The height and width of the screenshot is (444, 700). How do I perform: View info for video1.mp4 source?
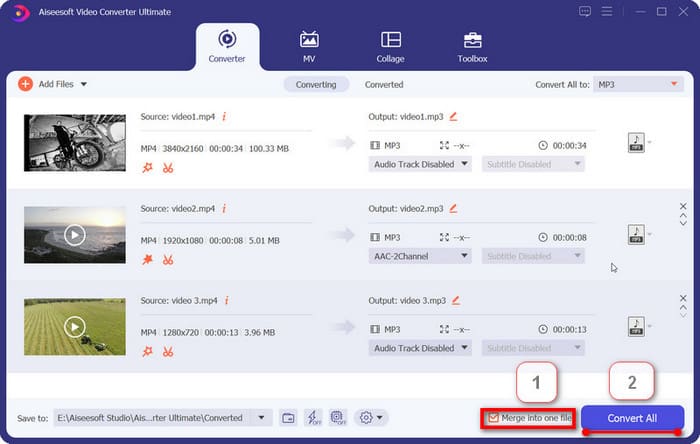224,116
